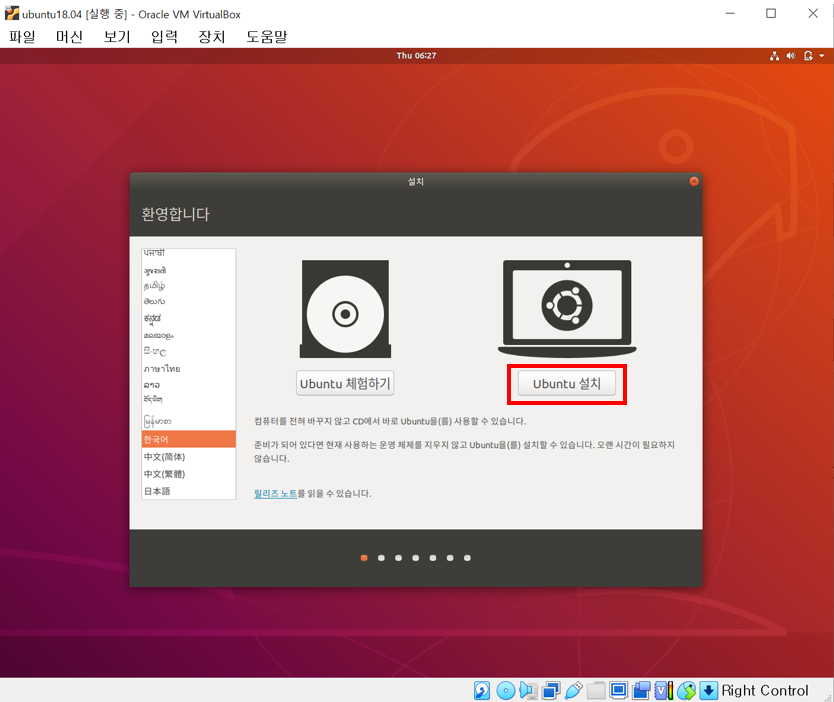This screenshot has height=702, width=834.
Task: Open the 릴리즈 노트 link
Action: [275, 494]
